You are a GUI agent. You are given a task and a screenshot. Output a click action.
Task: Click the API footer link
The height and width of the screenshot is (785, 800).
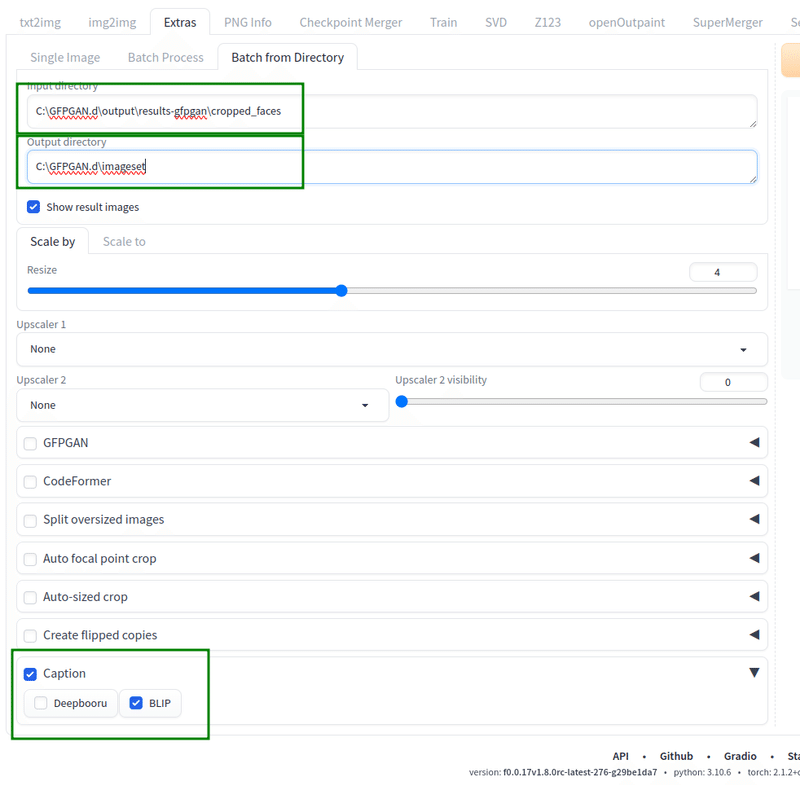click(620, 756)
